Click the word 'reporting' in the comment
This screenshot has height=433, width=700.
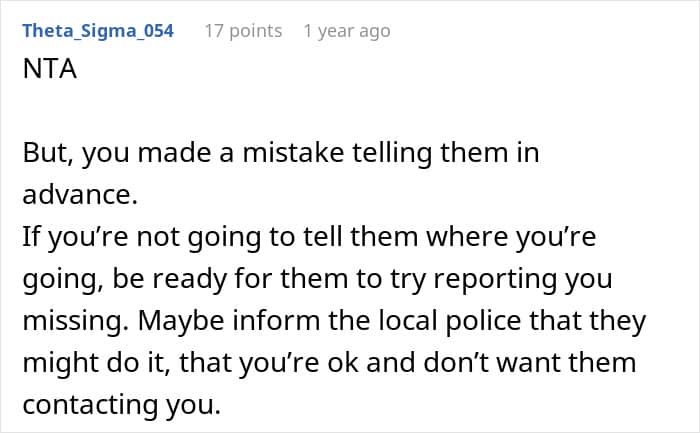pos(512,281)
